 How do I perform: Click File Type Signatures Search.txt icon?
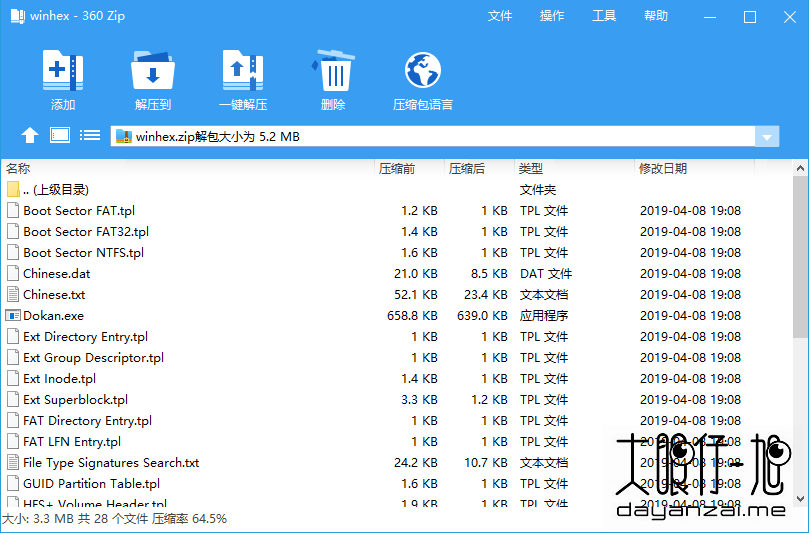click(13, 462)
